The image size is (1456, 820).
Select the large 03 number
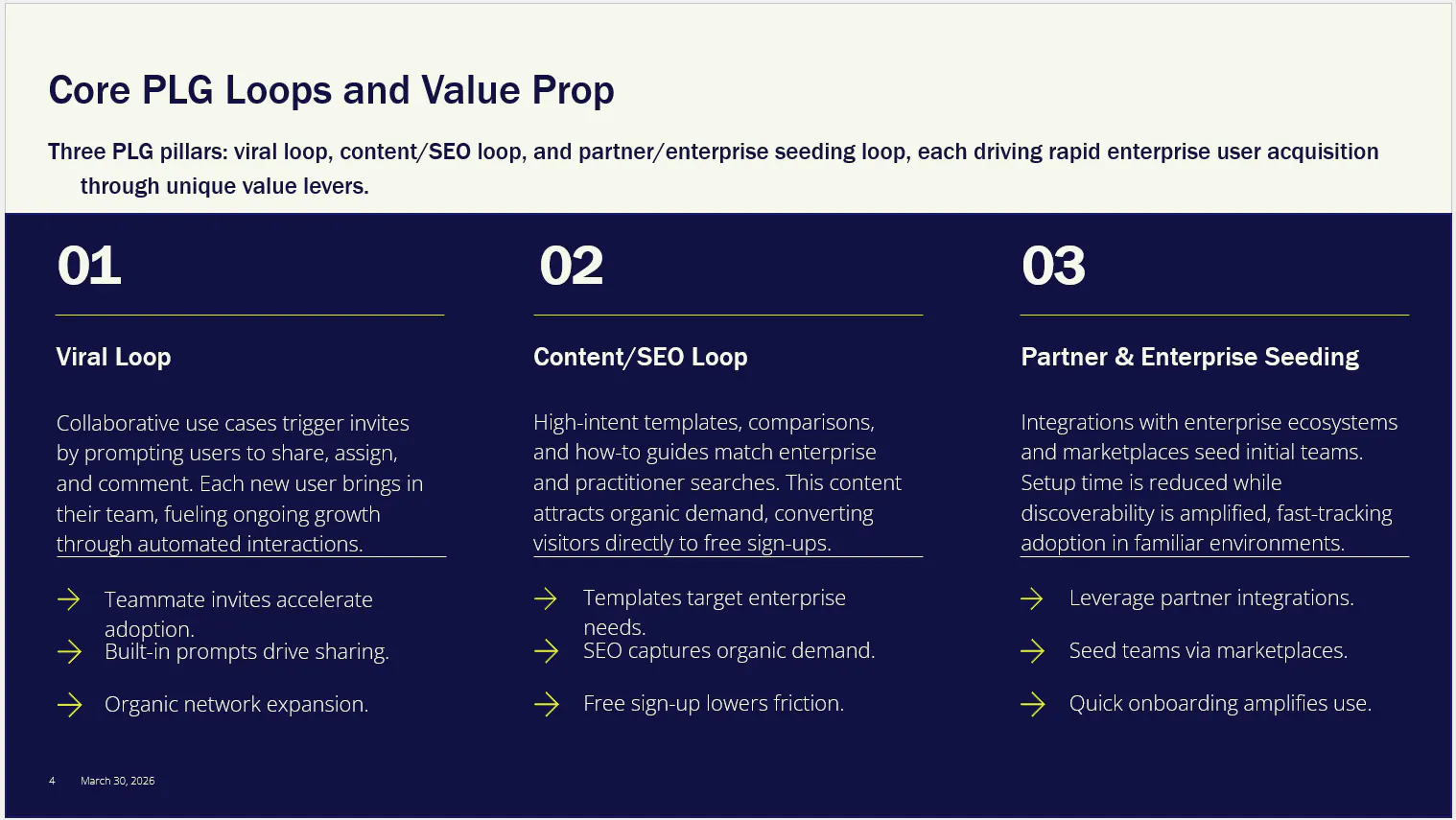click(1053, 266)
